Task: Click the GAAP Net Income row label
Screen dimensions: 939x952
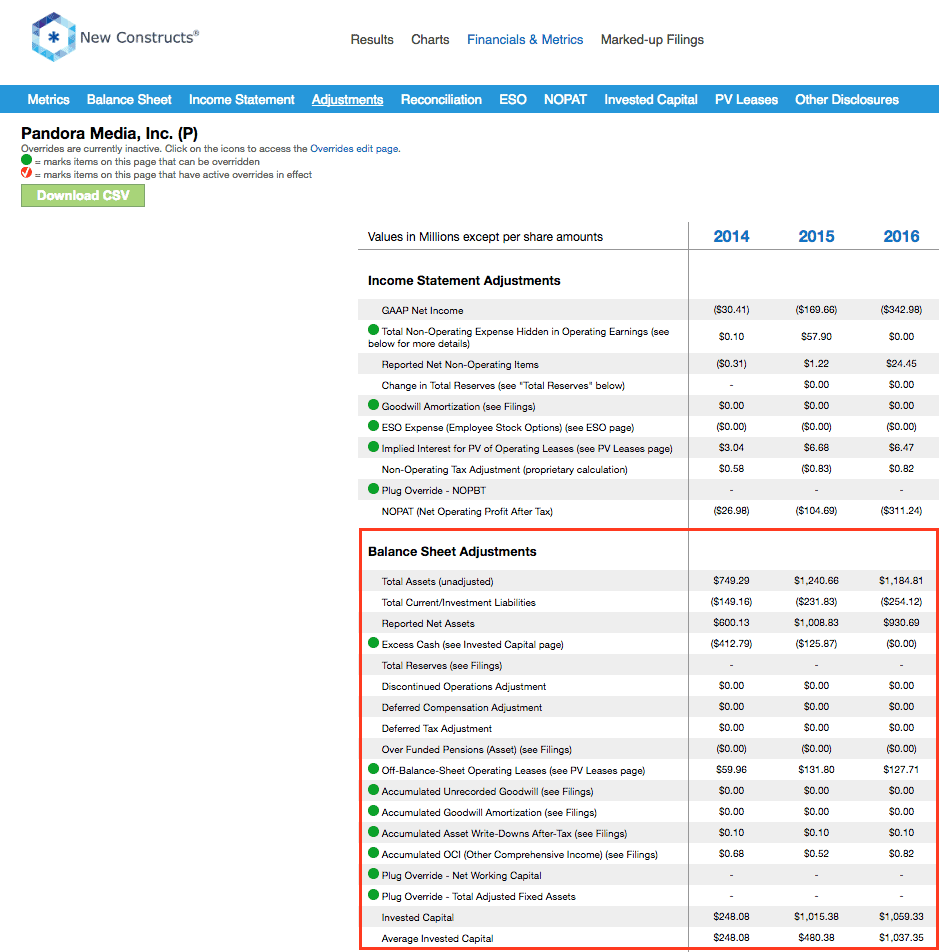Action: [422, 310]
